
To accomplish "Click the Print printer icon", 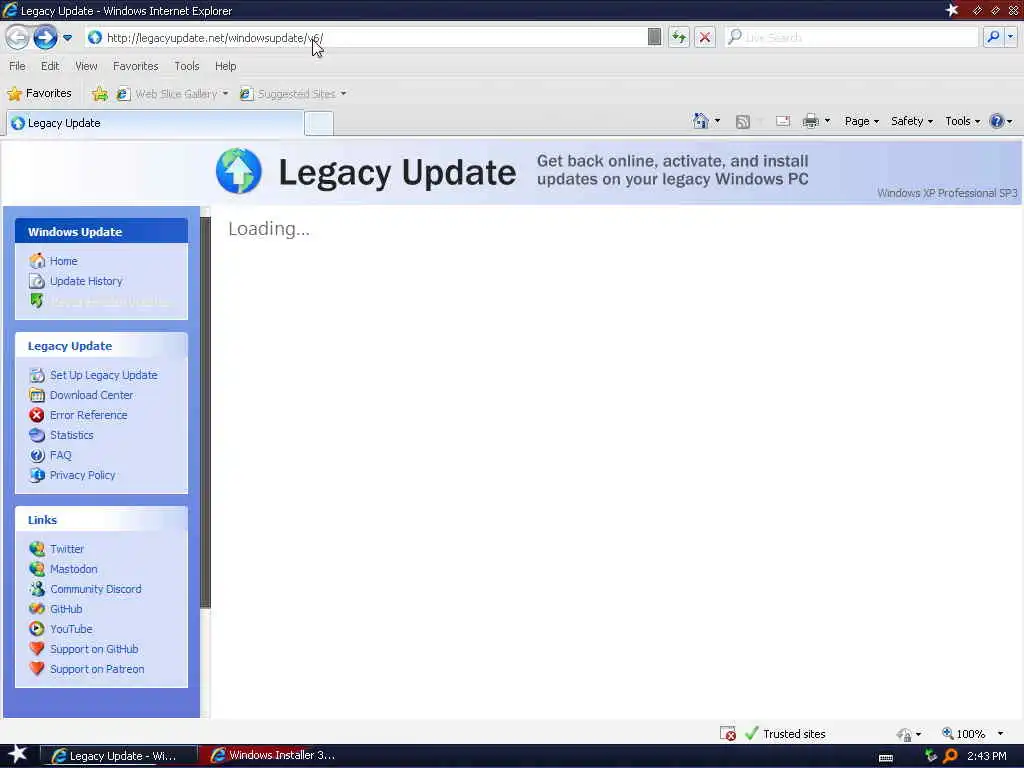I will click(x=810, y=121).
